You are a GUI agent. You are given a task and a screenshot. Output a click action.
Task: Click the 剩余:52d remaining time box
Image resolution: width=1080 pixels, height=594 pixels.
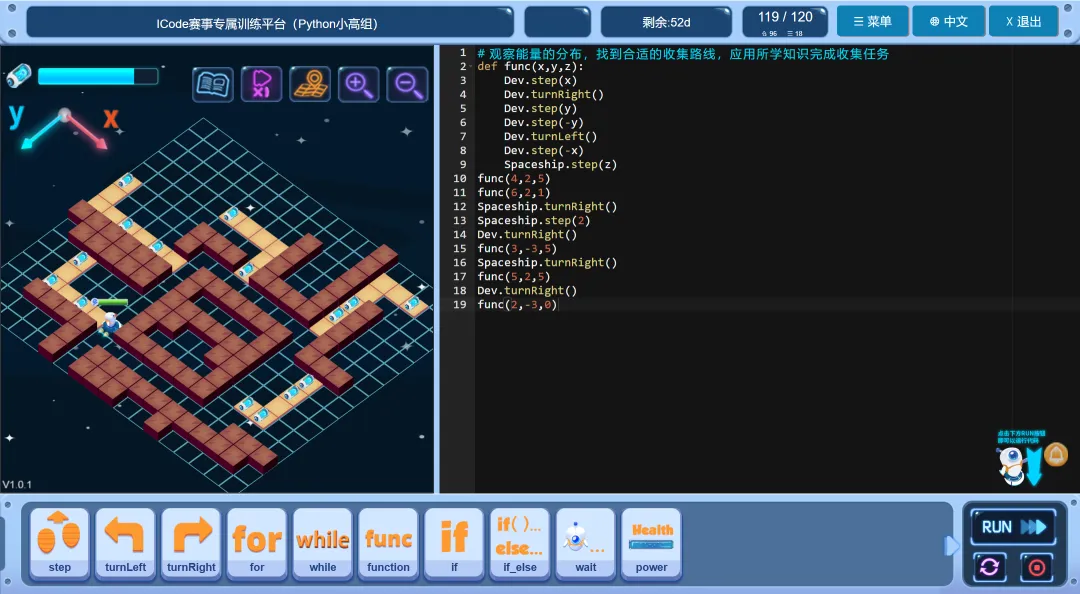click(x=666, y=22)
